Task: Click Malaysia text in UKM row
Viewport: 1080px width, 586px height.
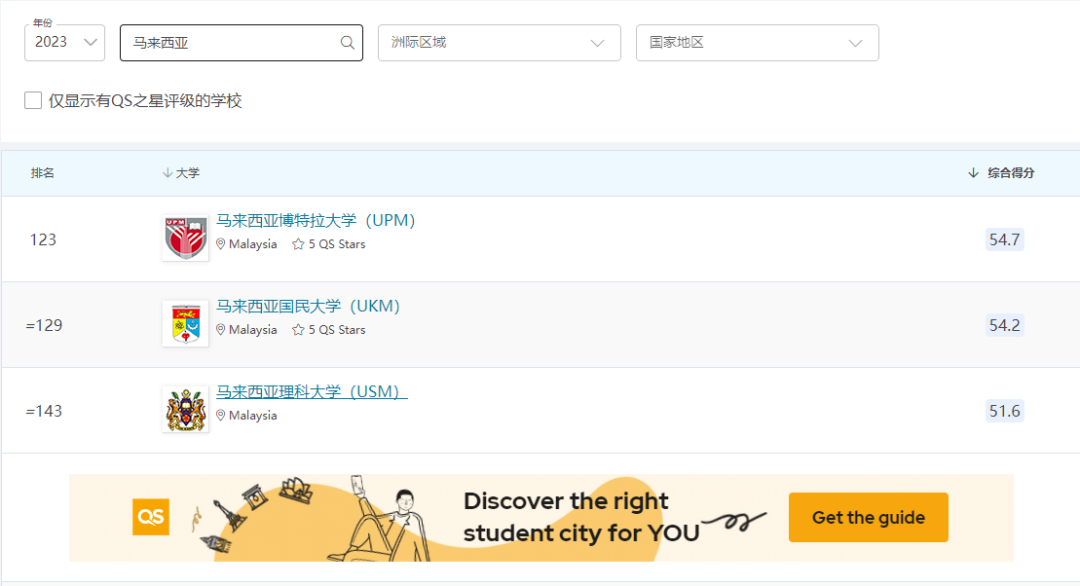Action: click(x=253, y=330)
